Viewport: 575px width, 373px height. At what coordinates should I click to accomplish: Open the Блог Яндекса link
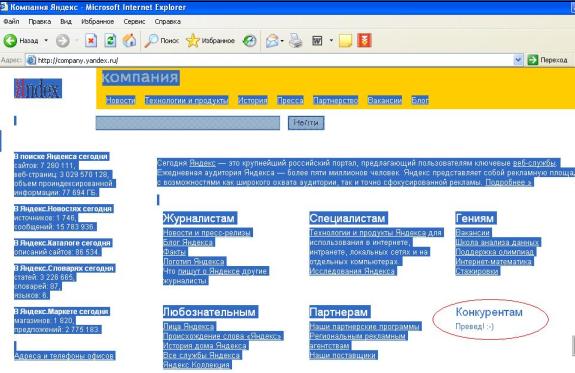[x=188, y=242]
